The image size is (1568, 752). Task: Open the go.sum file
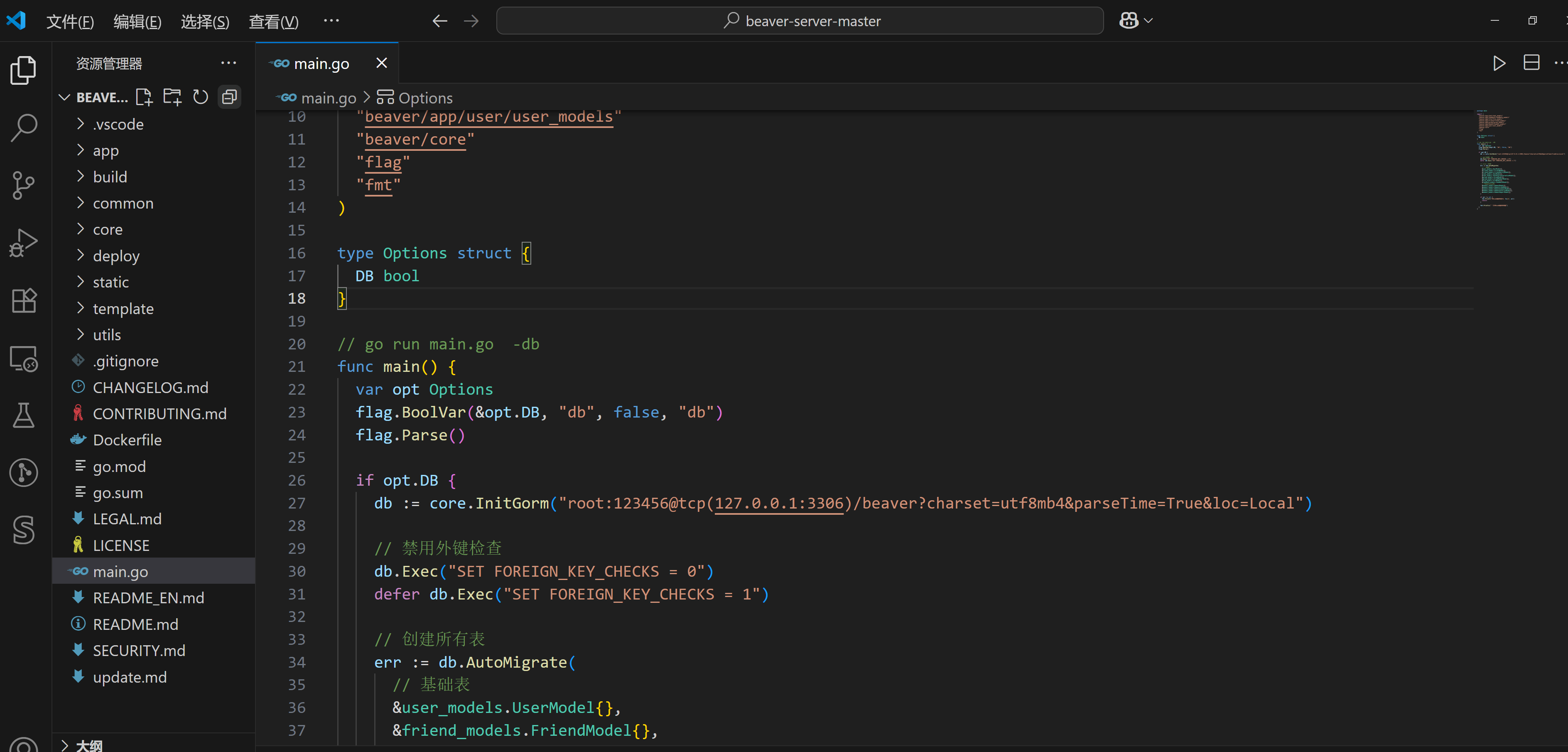pyautogui.click(x=153, y=493)
